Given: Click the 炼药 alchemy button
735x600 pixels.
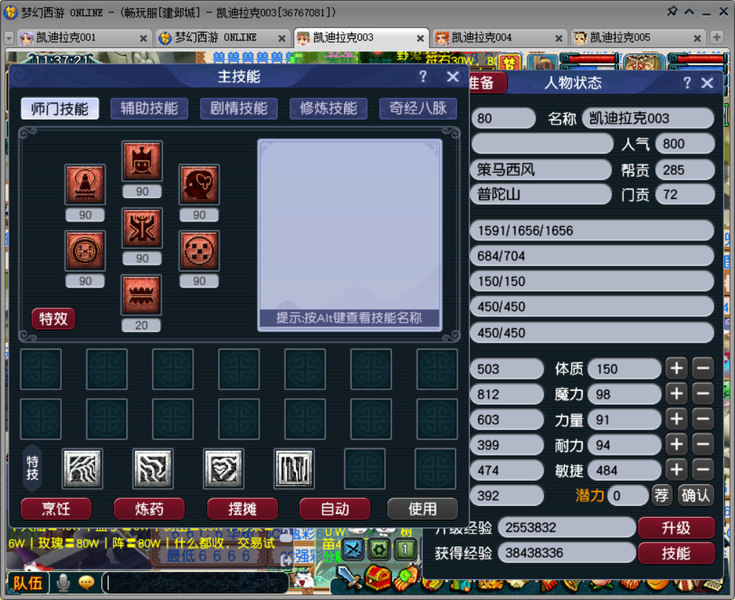Looking at the screenshot, I should coord(149,509).
